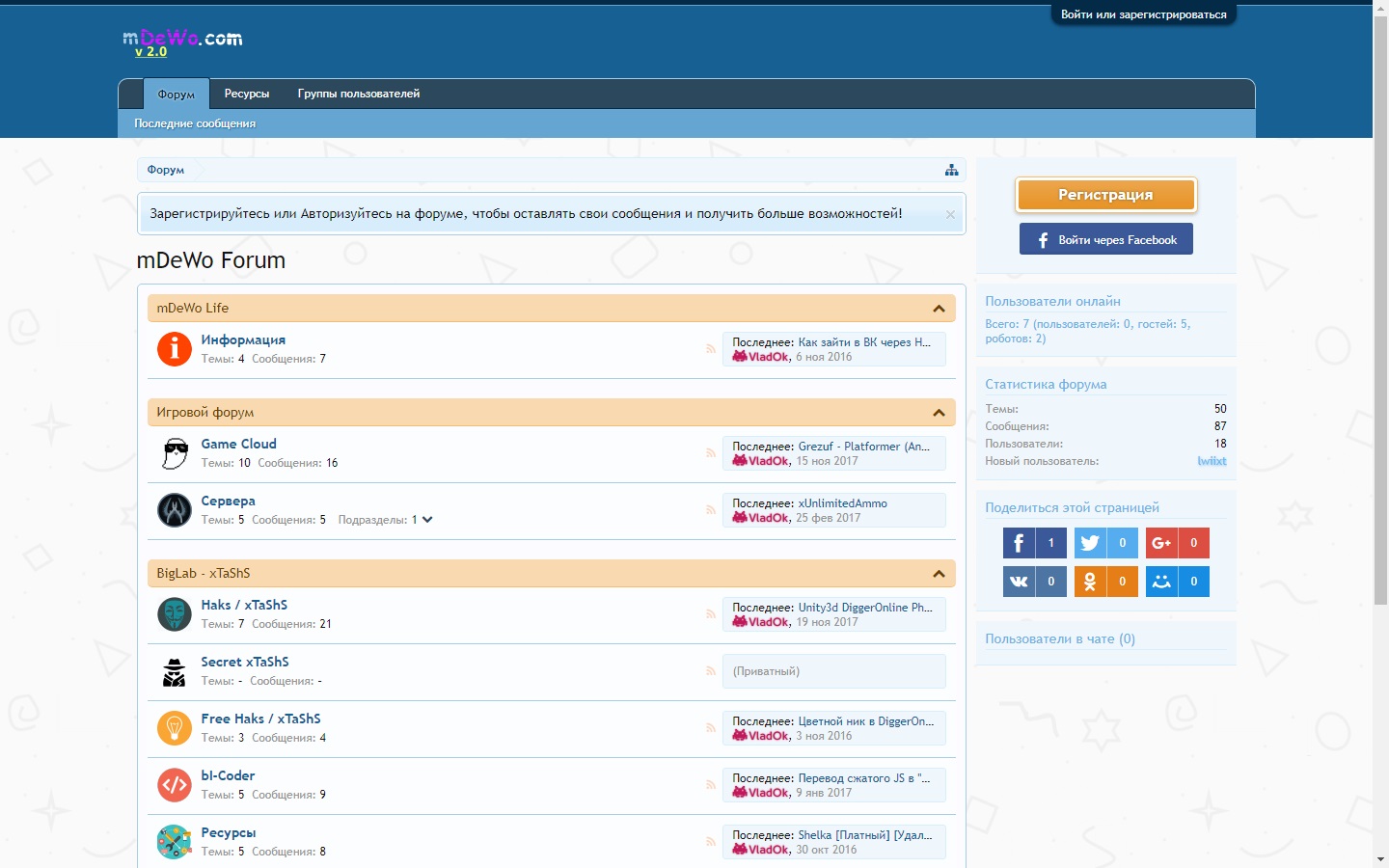
Task: Click Игровой форум category title
Action: click(x=205, y=412)
